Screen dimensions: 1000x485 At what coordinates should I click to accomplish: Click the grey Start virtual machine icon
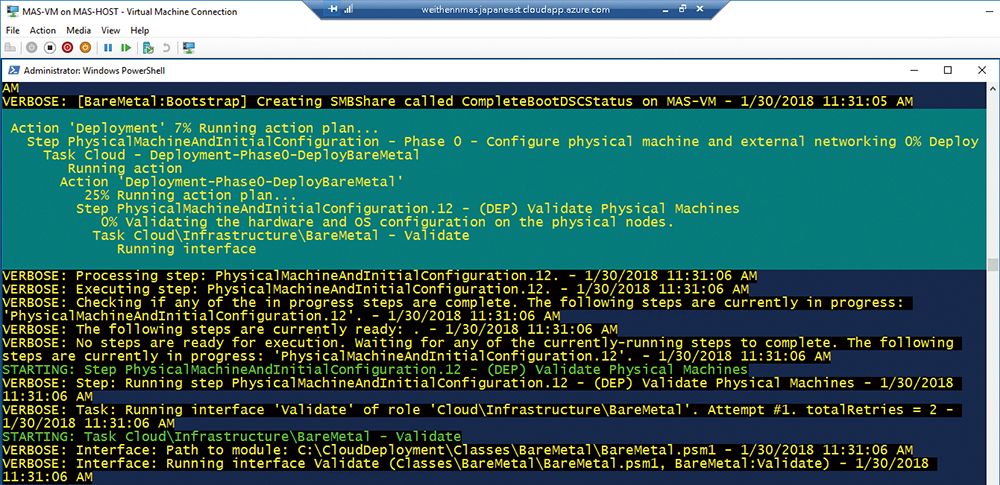32,47
